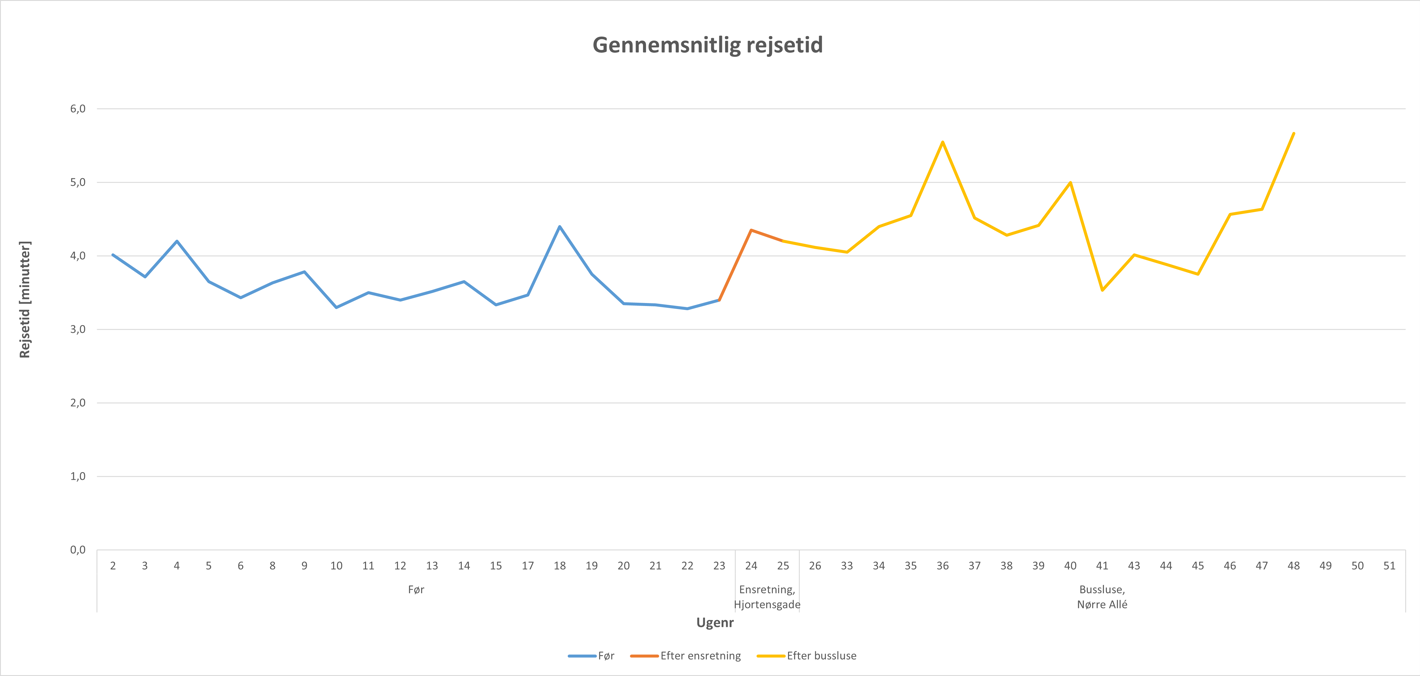Select the Rejsetid [minutter] vertical axis title
Screen dimensions: 1420x676
[26, 300]
